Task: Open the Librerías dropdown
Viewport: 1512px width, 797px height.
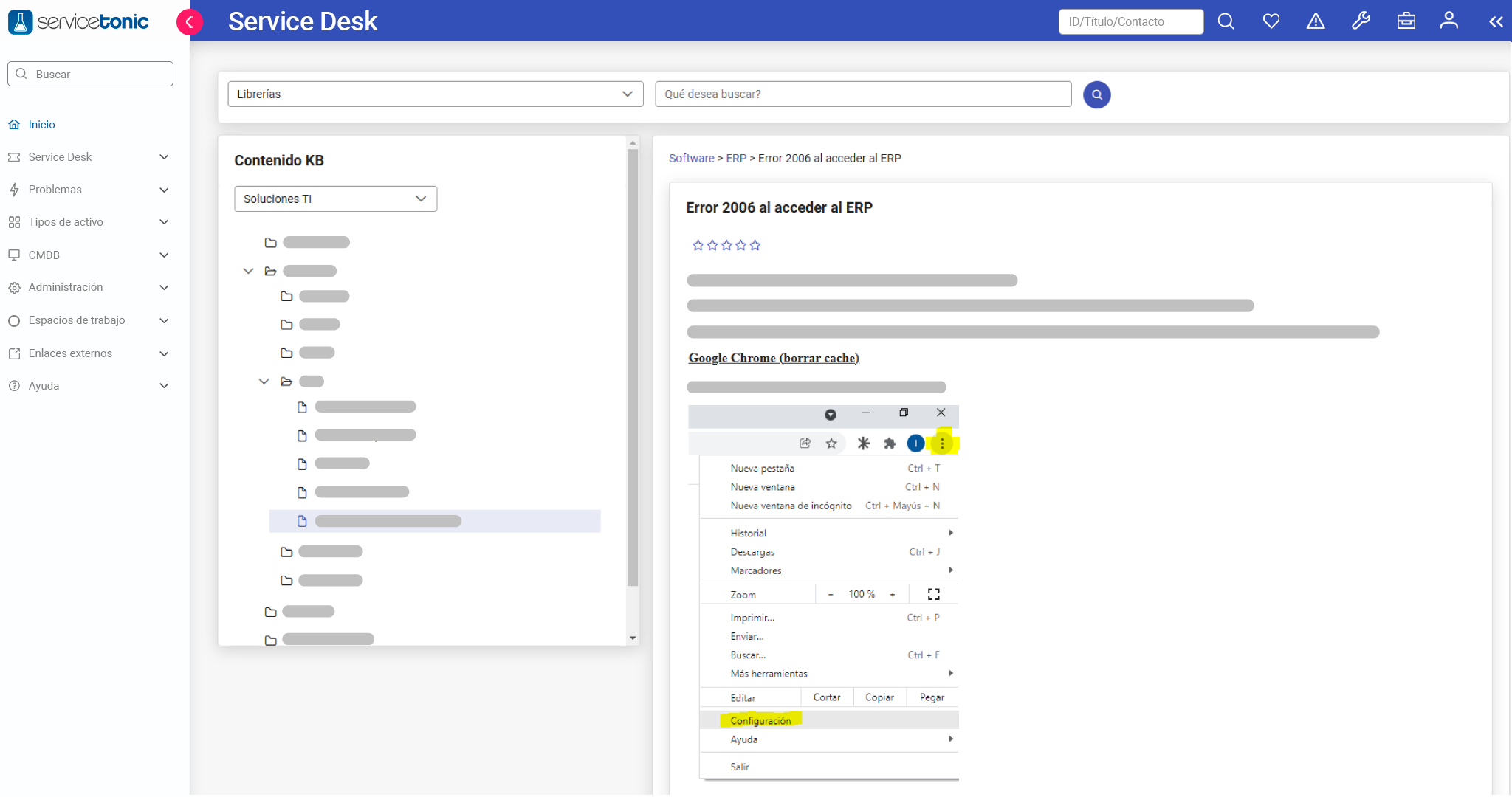Action: 435,94
